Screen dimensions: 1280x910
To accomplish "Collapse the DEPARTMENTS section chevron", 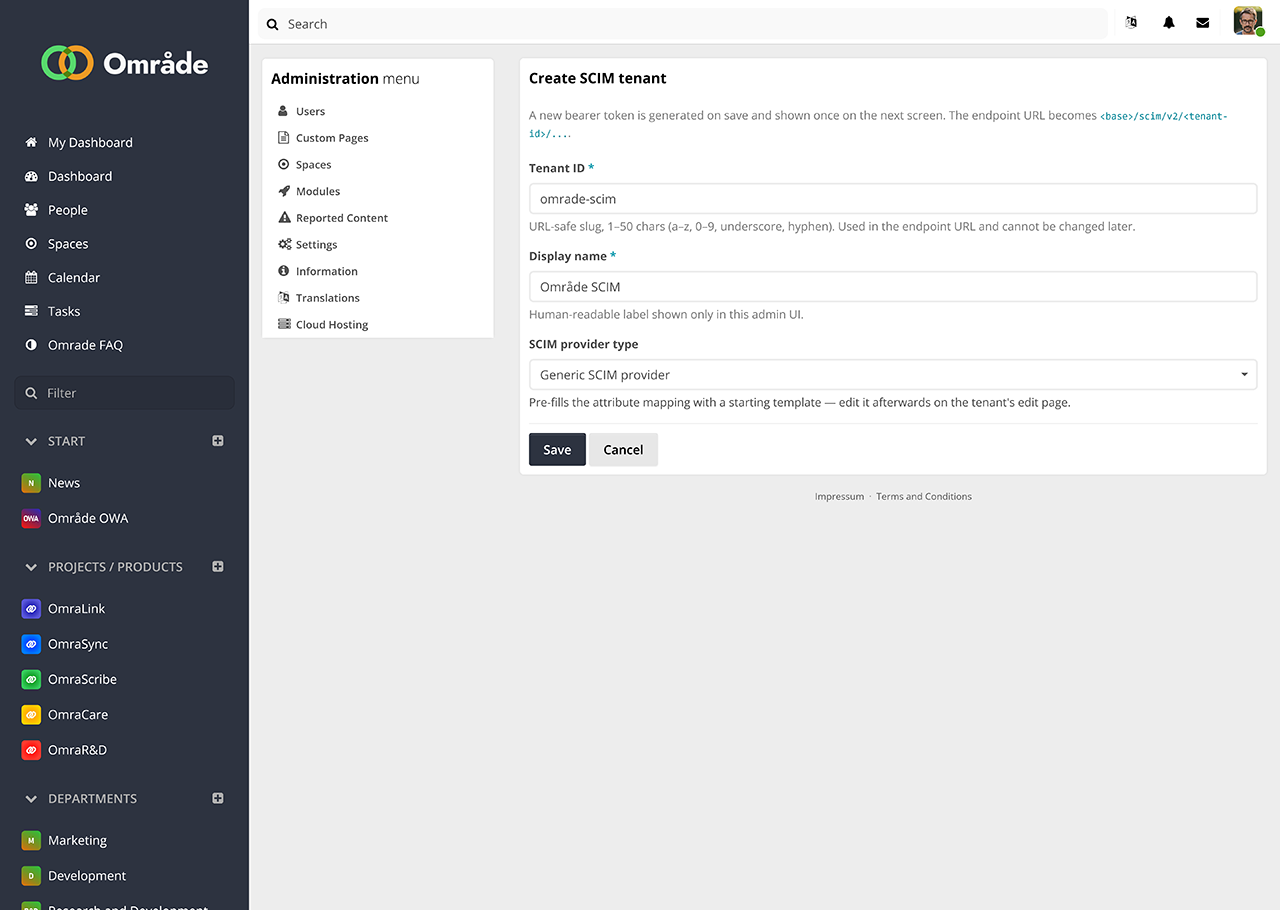I will (x=31, y=799).
